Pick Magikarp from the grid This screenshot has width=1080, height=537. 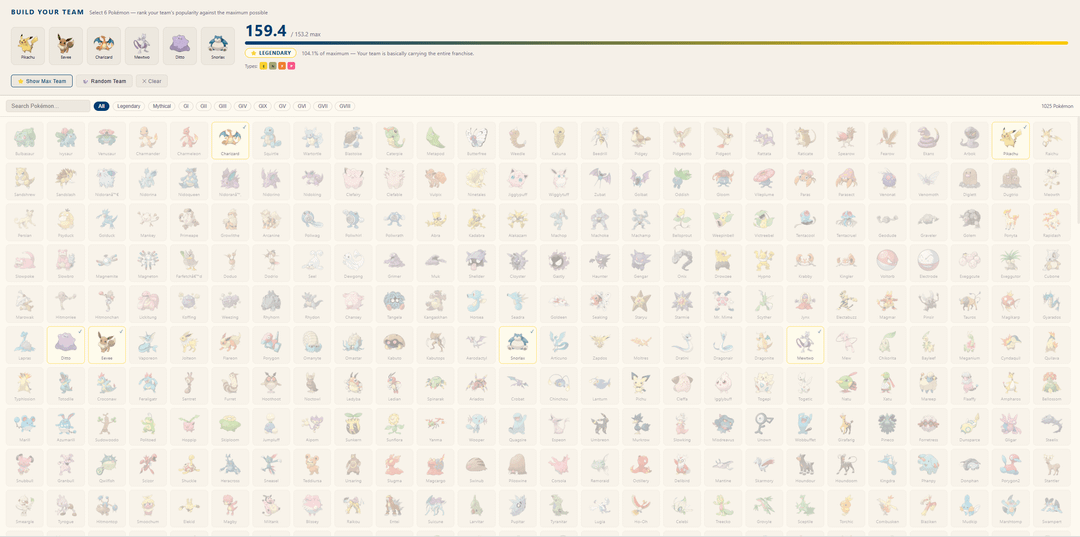[1010, 304]
